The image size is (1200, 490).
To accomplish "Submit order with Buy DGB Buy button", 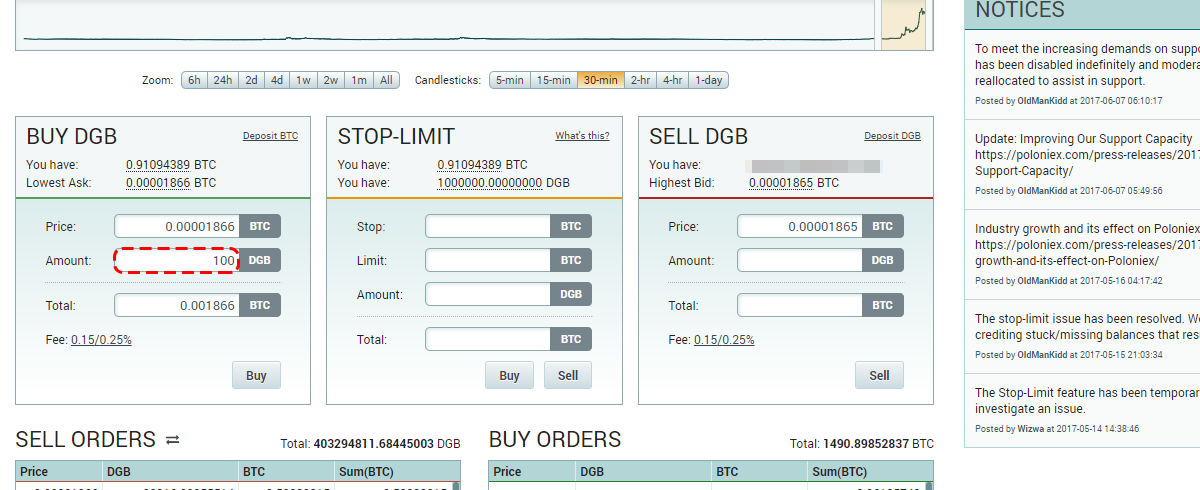I will coord(256,376).
